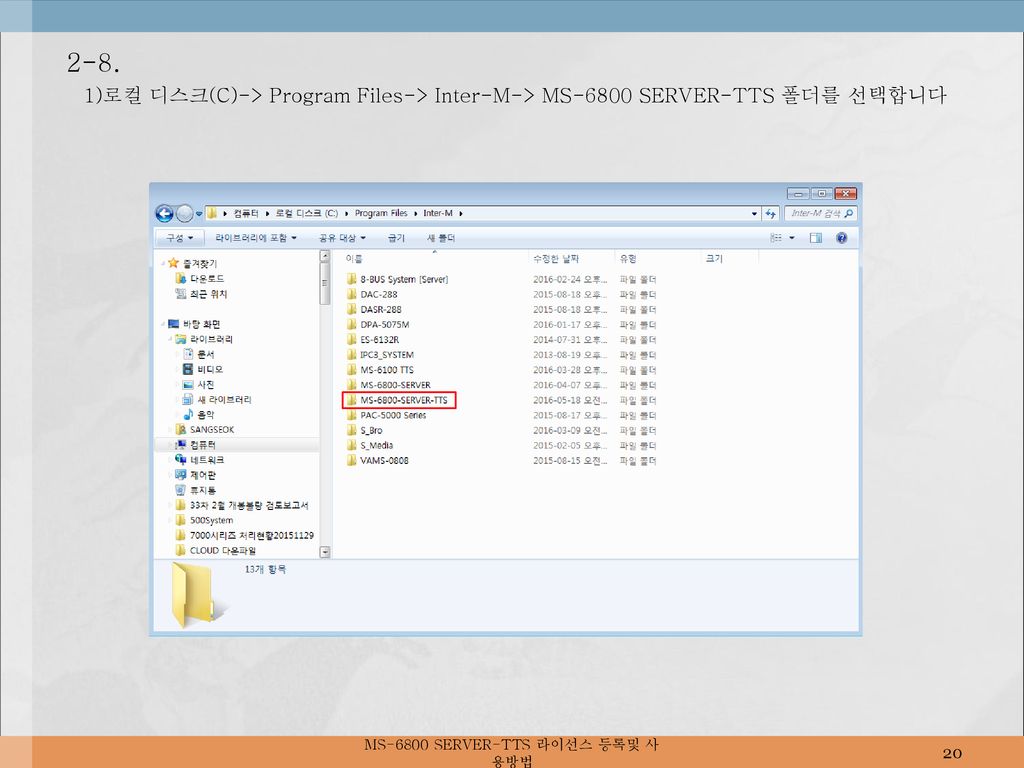Click date 2016-05-18 of MS-6800-SERVER-TTS row
The width and height of the screenshot is (1024, 768).
[569, 400]
